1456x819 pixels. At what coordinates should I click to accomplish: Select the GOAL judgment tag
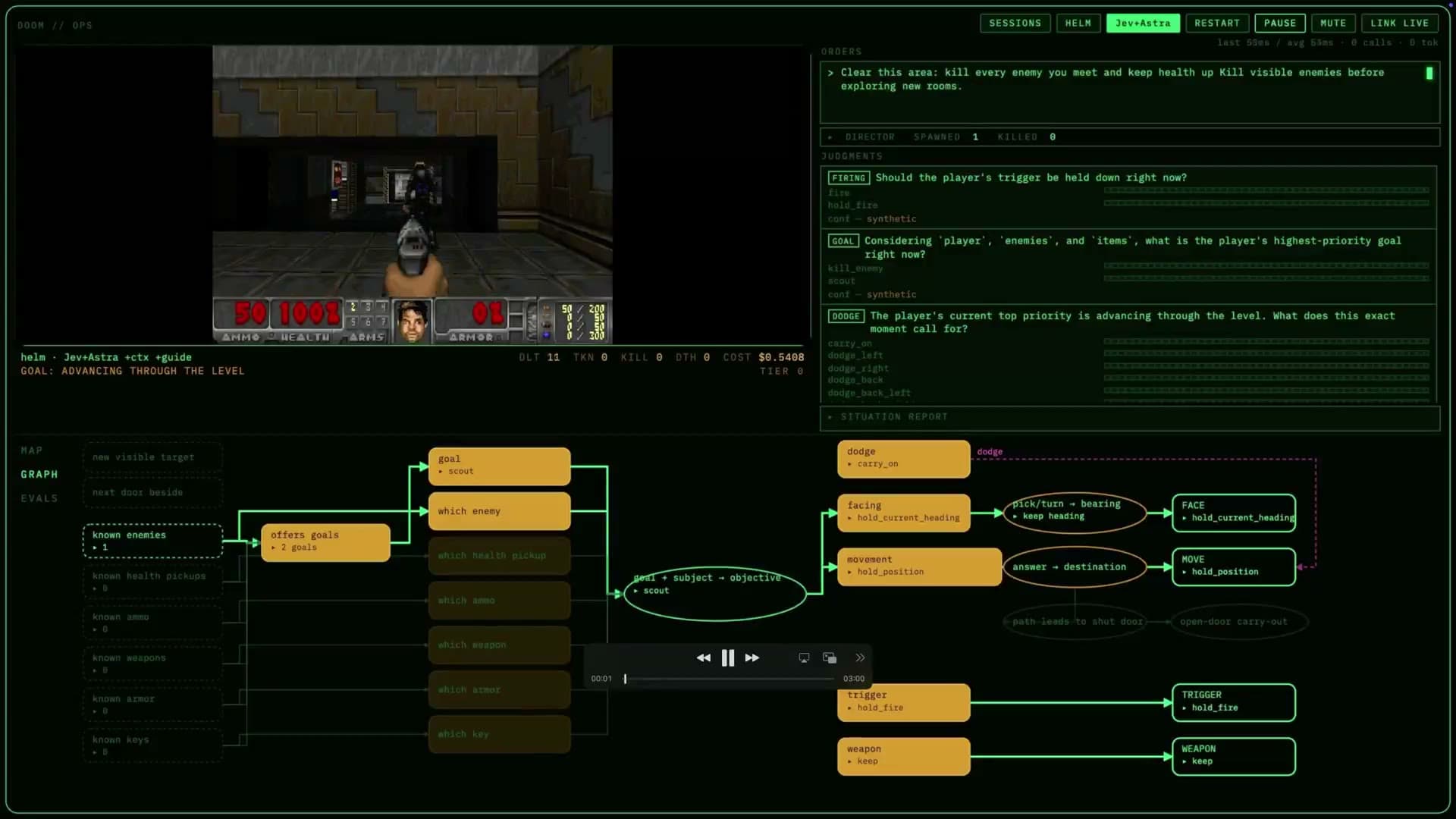pyautogui.click(x=843, y=241)
